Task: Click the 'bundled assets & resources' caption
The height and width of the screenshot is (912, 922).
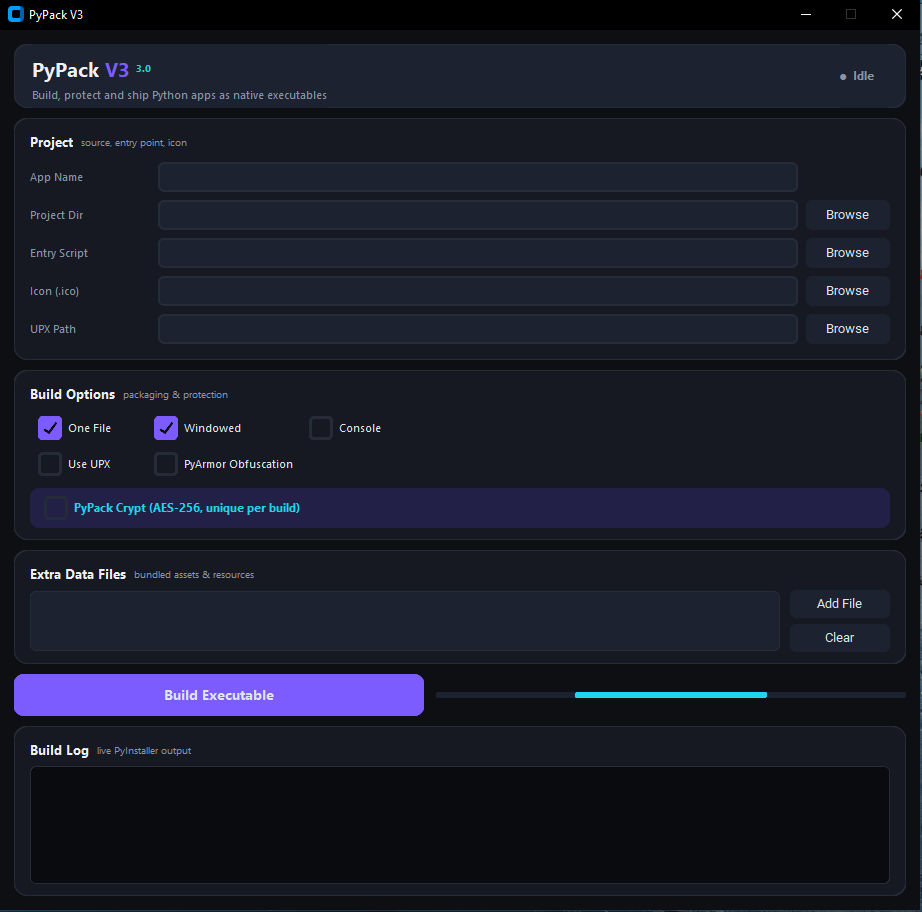Action: pos(194,575)
